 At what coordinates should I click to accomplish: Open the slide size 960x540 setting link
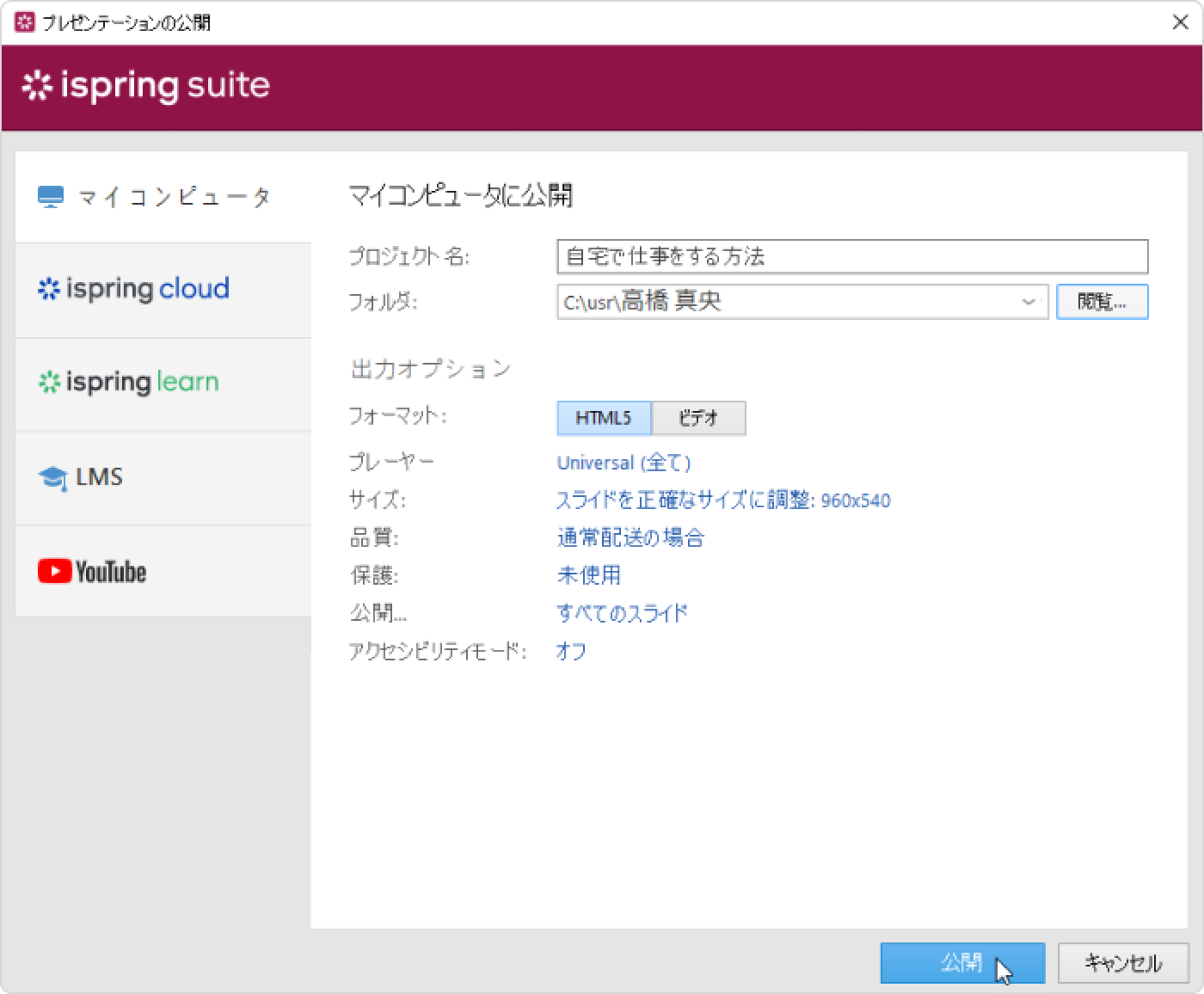pyautogui.click(x=723, y=500)
